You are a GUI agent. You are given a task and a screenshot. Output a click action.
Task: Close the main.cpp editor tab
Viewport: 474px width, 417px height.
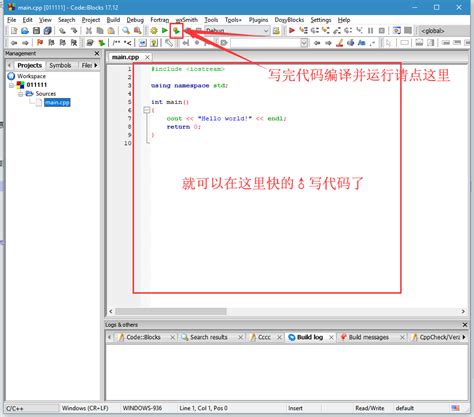147,57
